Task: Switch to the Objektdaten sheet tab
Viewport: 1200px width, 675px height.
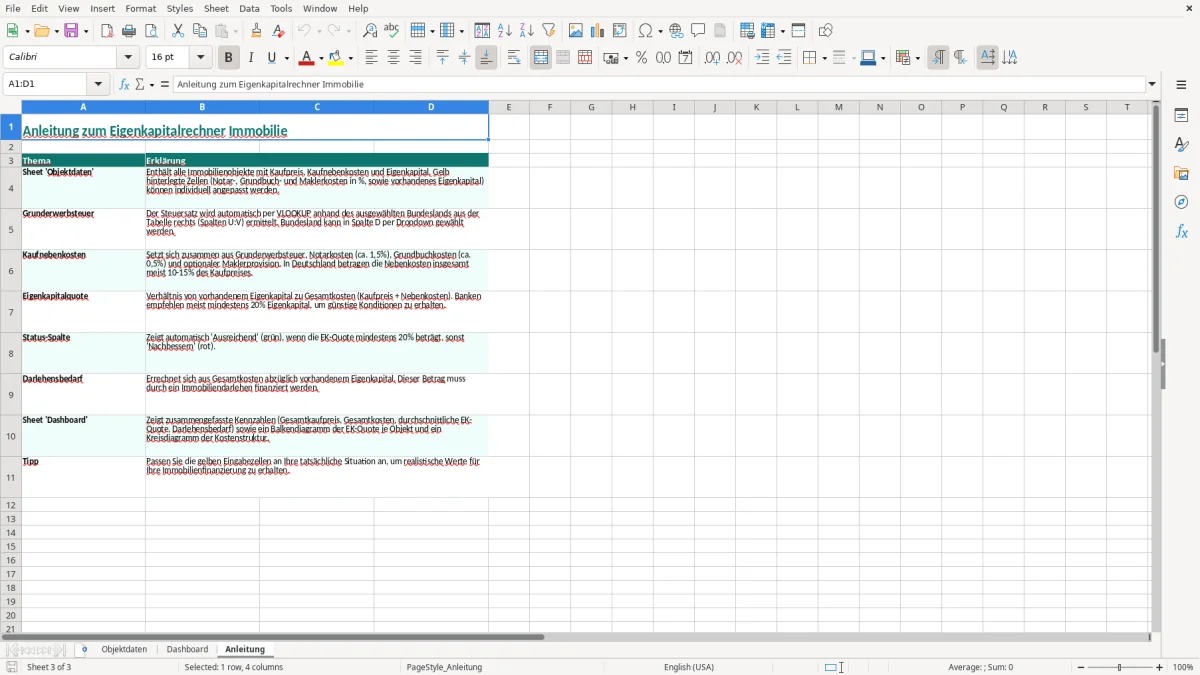Action: tap(124, 649)
